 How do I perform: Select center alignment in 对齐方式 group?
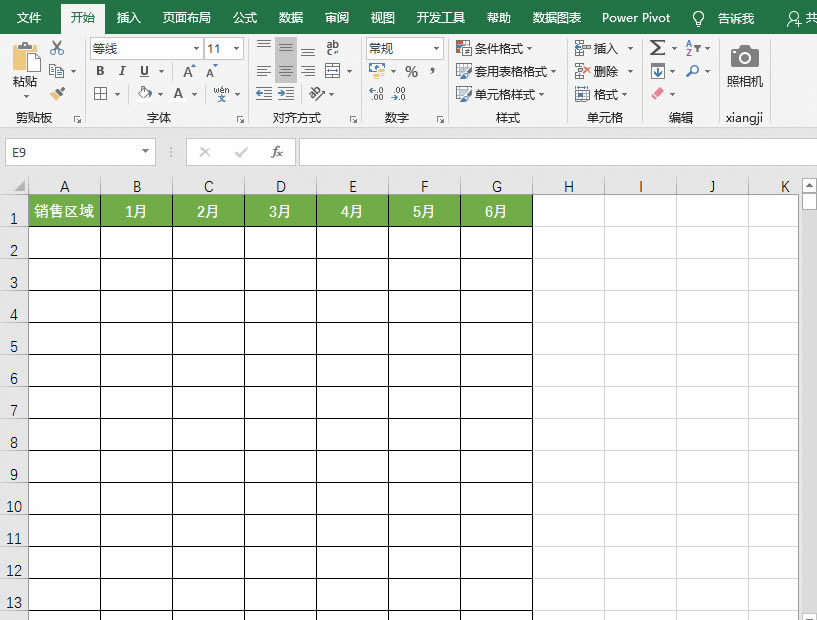[x=286, y=71]
